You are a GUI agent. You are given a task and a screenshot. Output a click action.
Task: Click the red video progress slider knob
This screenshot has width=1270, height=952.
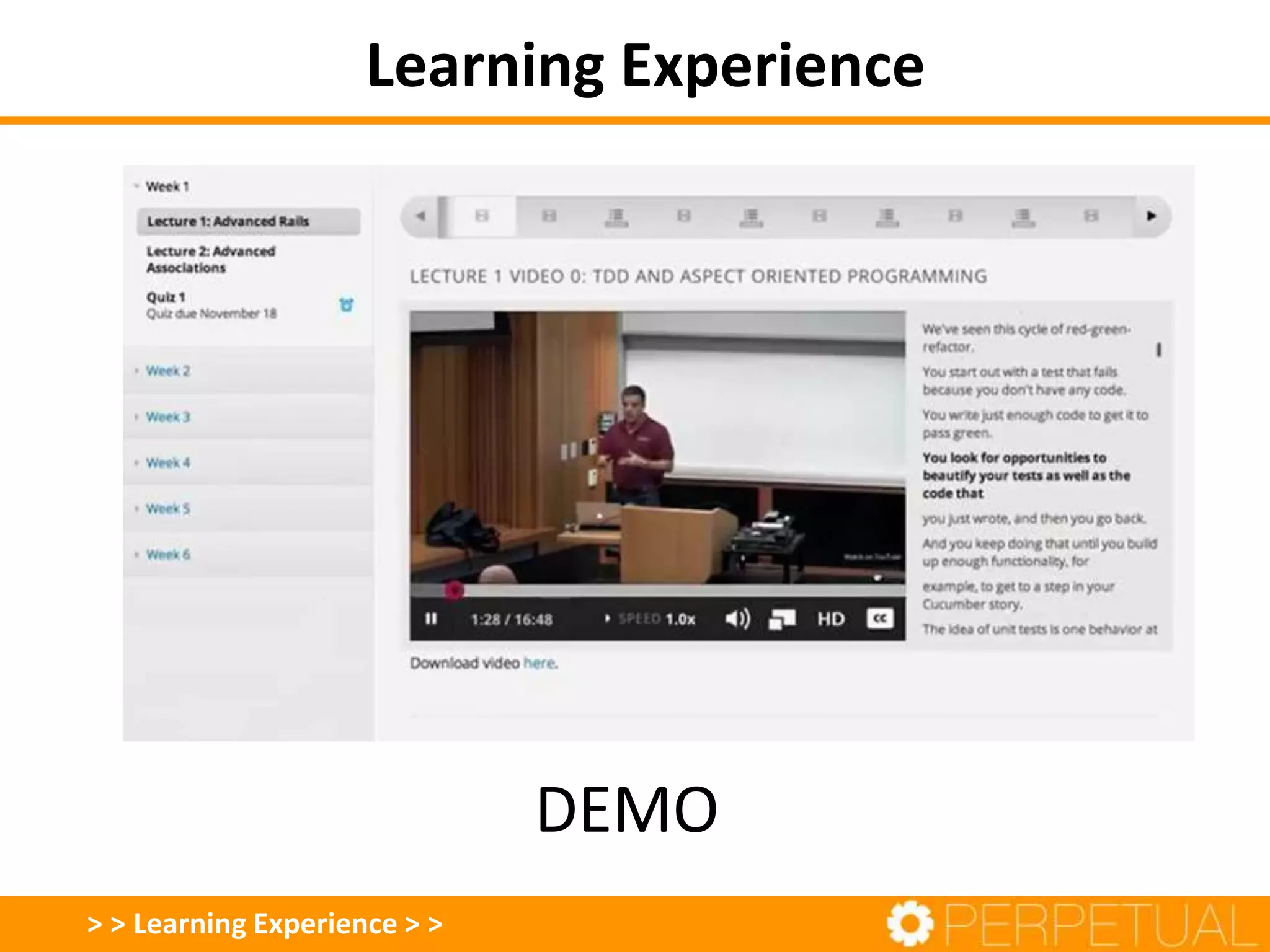[x=454, y=590]
